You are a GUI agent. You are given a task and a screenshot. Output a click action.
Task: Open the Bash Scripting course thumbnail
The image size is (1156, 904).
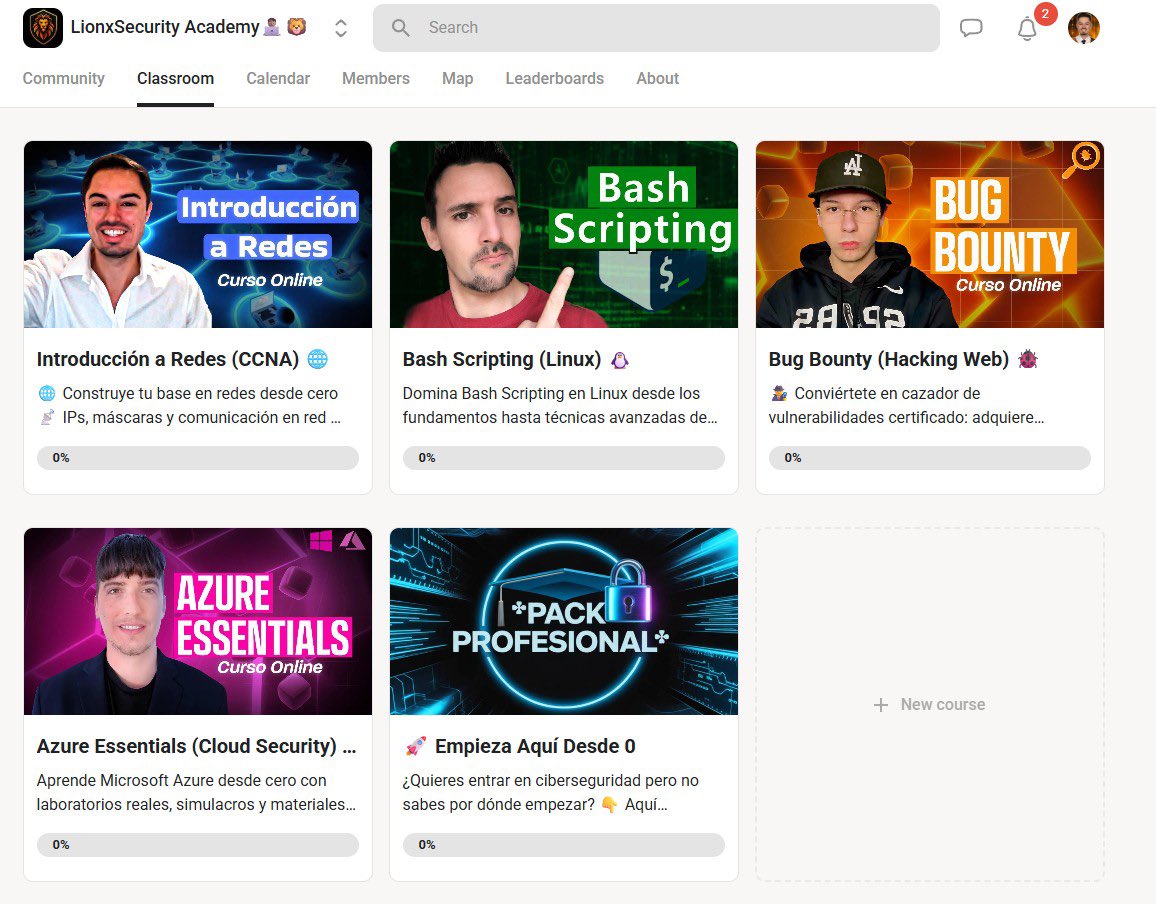pyautogui.click(x=564, y=234)
